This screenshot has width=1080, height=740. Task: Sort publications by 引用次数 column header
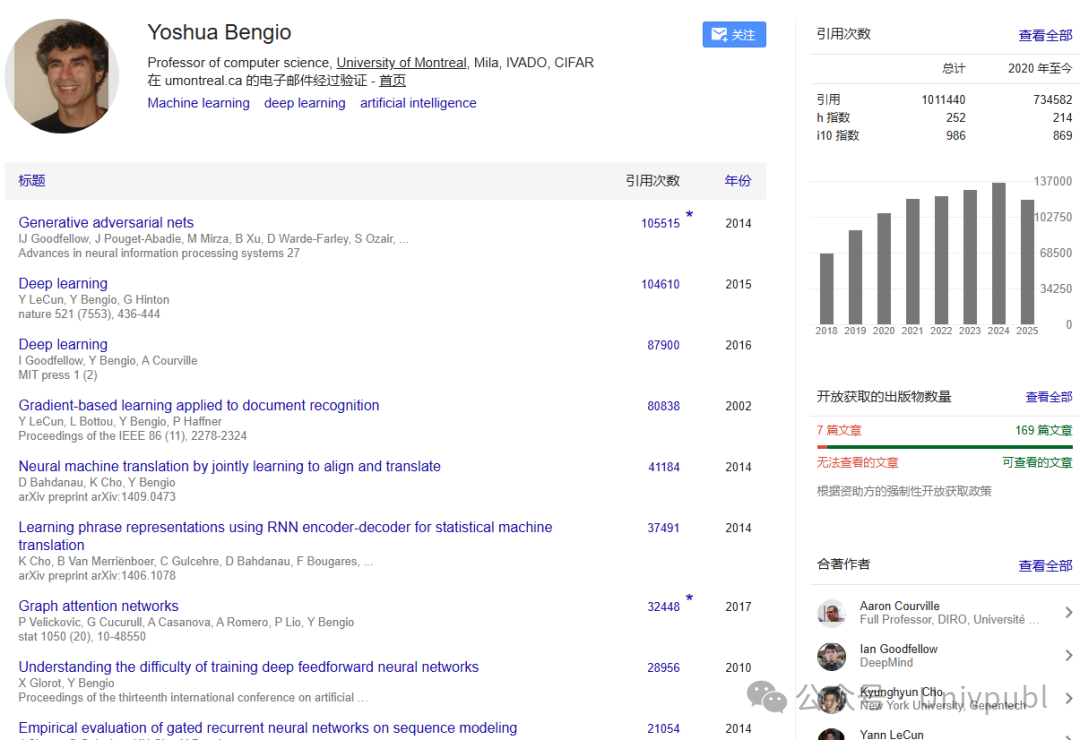click(x=652, y=181)
